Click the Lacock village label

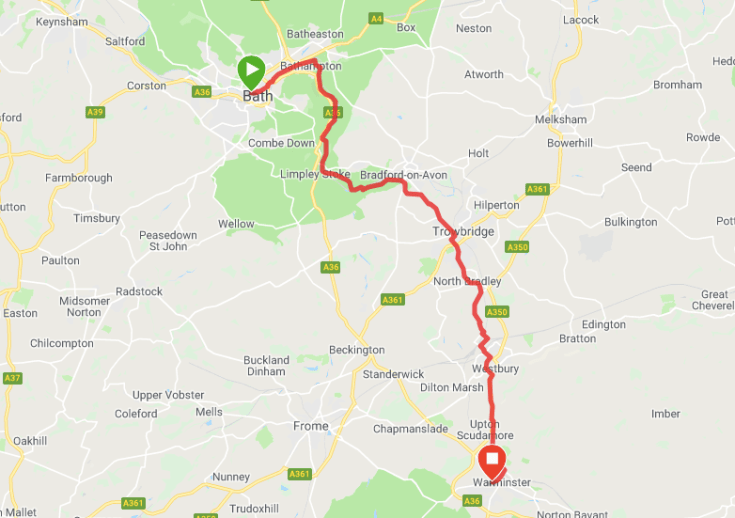[x=581, y=20]
